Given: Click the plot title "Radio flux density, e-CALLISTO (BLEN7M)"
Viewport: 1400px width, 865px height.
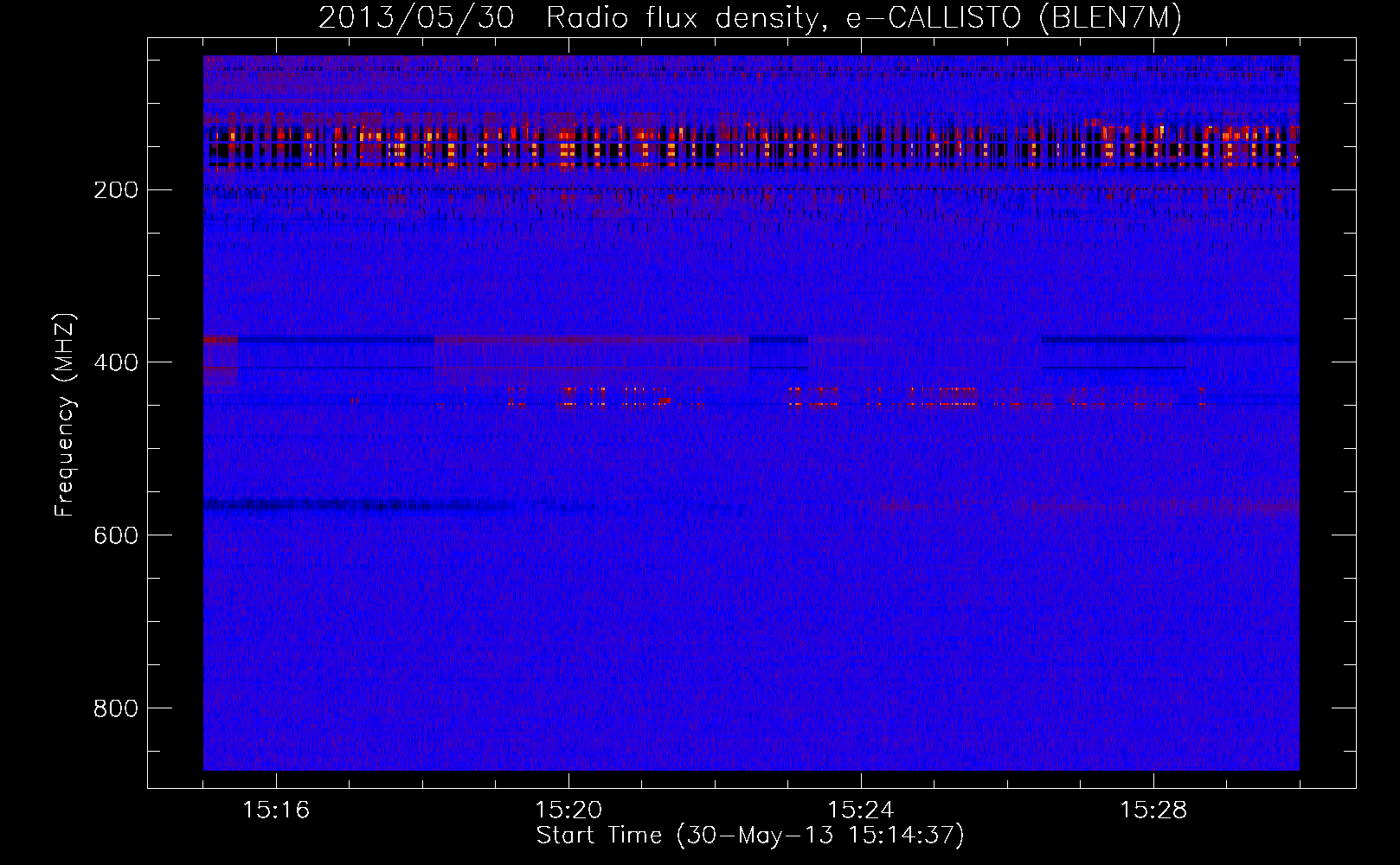Looking at the screenshot, I should click(864, 18).
